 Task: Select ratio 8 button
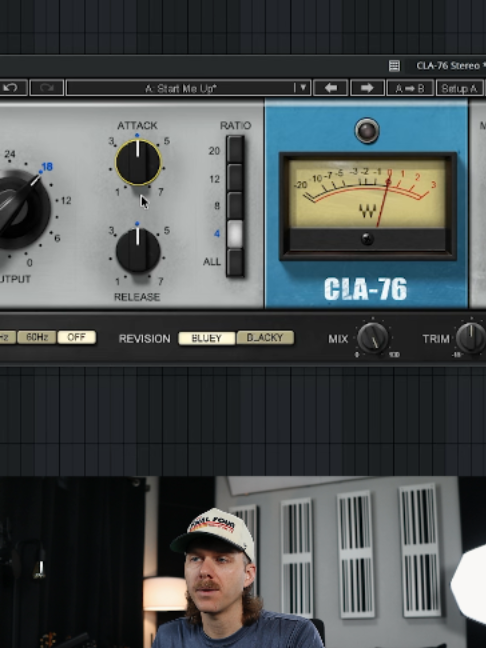click(235, 205)
